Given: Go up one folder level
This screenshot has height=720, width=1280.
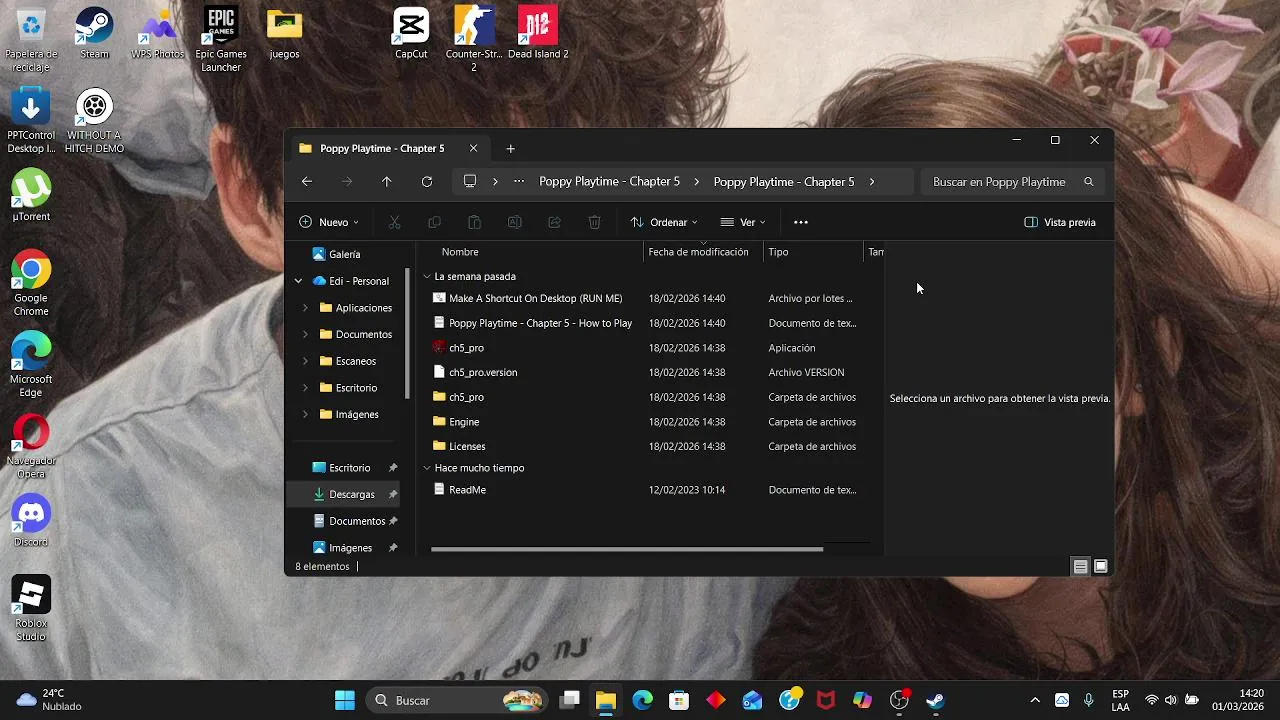Looking at the screenshot, I should pyautogui.click(x=387, y=182).
